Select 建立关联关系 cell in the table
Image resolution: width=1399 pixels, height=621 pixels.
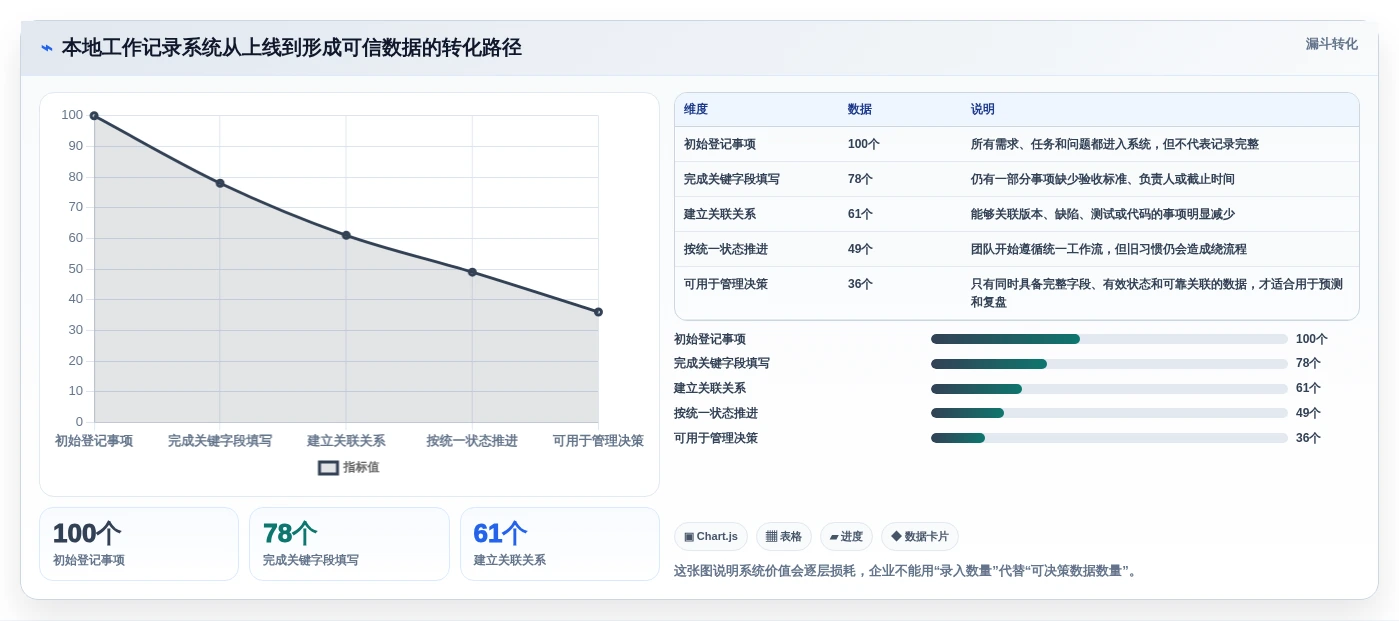click(720, 214)
